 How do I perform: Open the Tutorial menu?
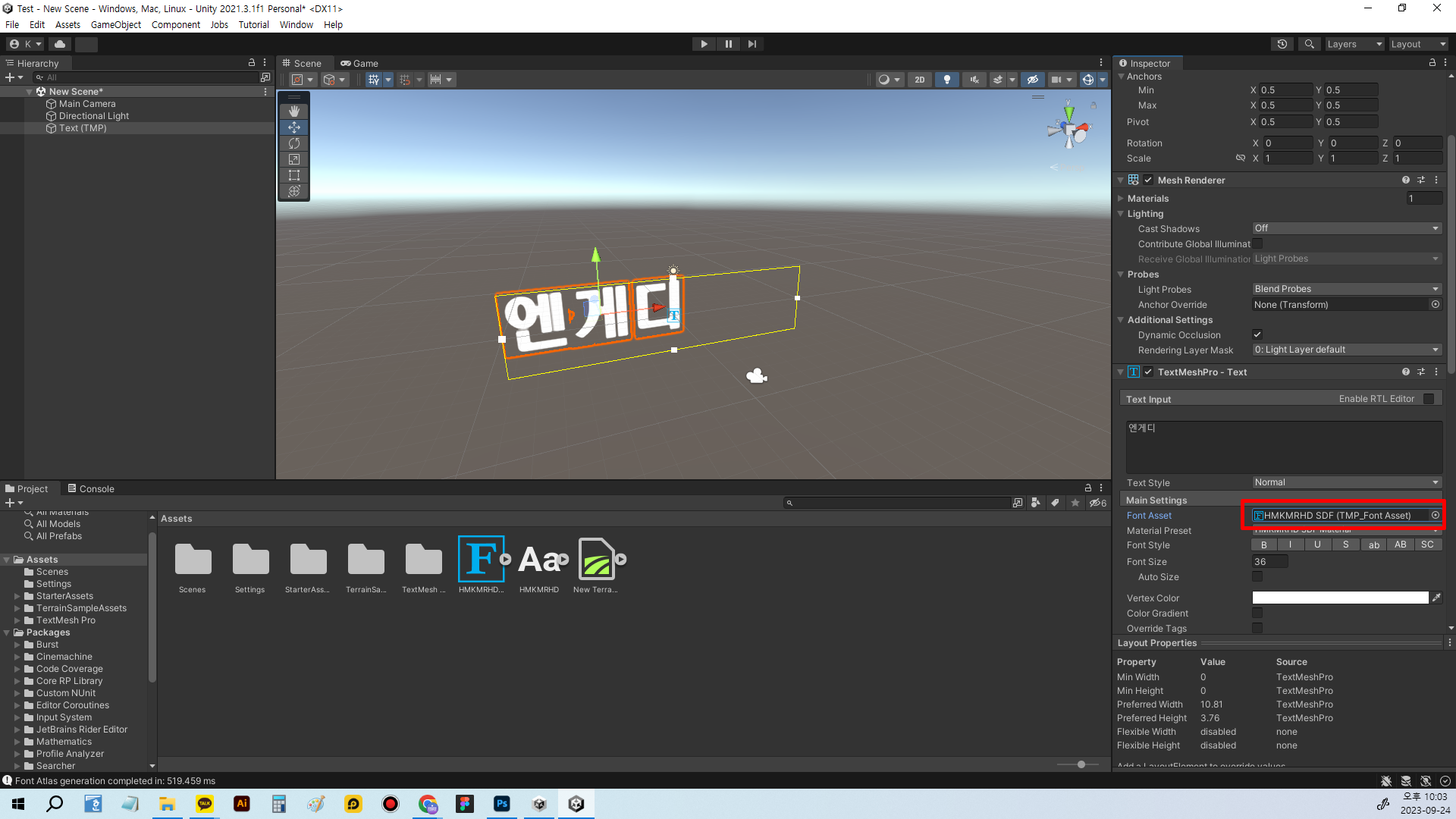(x=253, y=24)
